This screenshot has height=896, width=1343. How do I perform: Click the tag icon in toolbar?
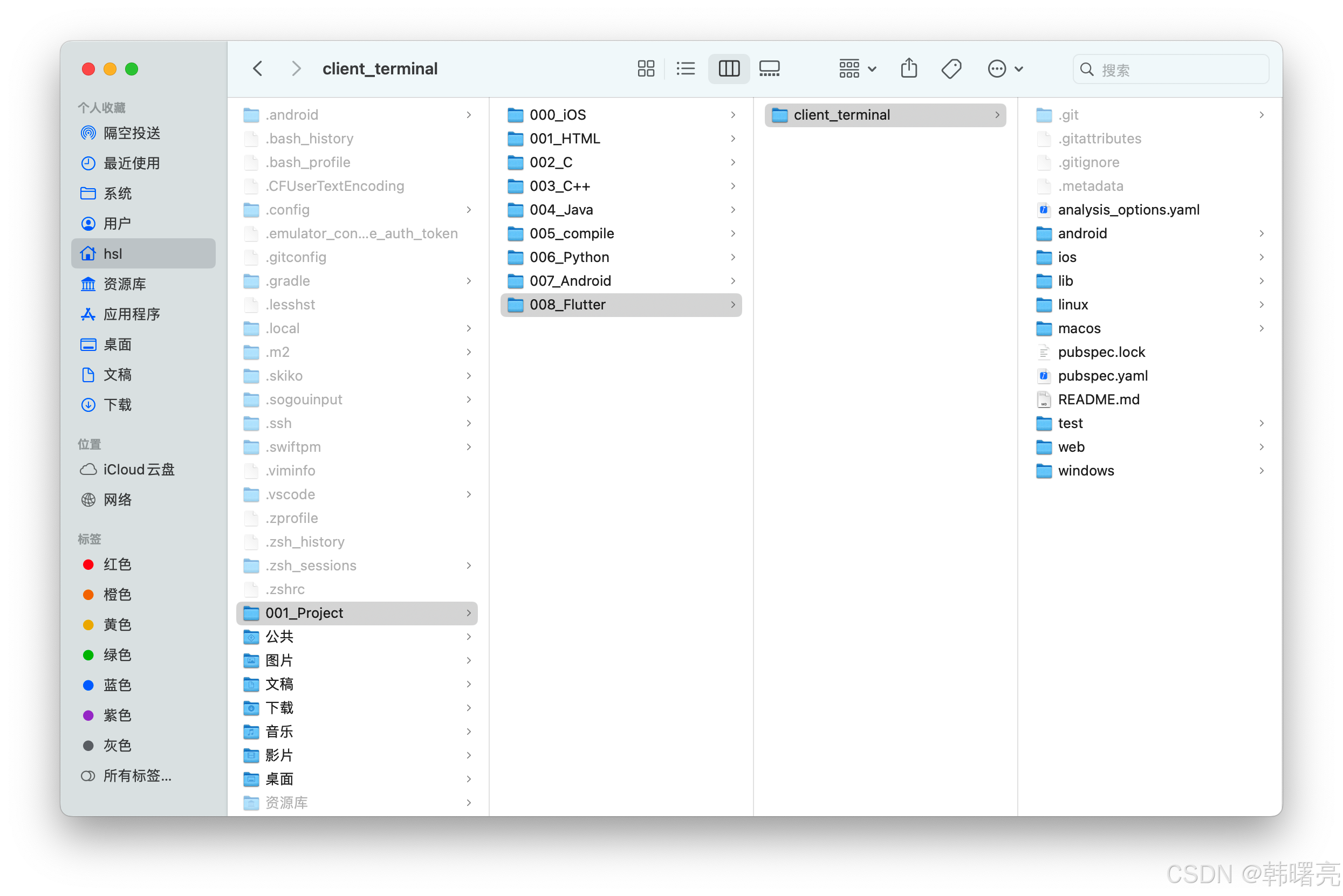pos(951,68)
